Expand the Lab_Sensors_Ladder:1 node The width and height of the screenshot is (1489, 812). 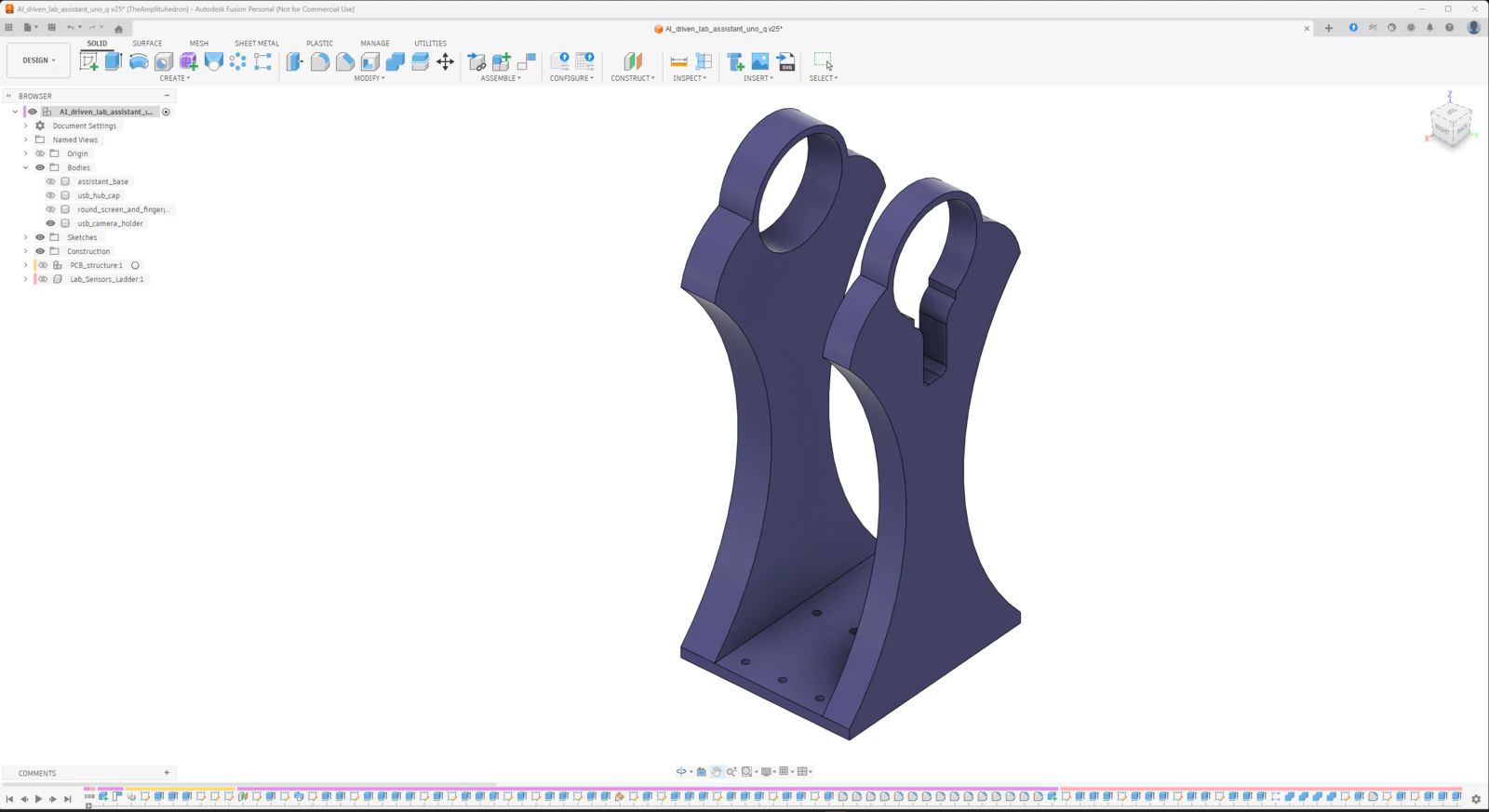pos(25,279)
